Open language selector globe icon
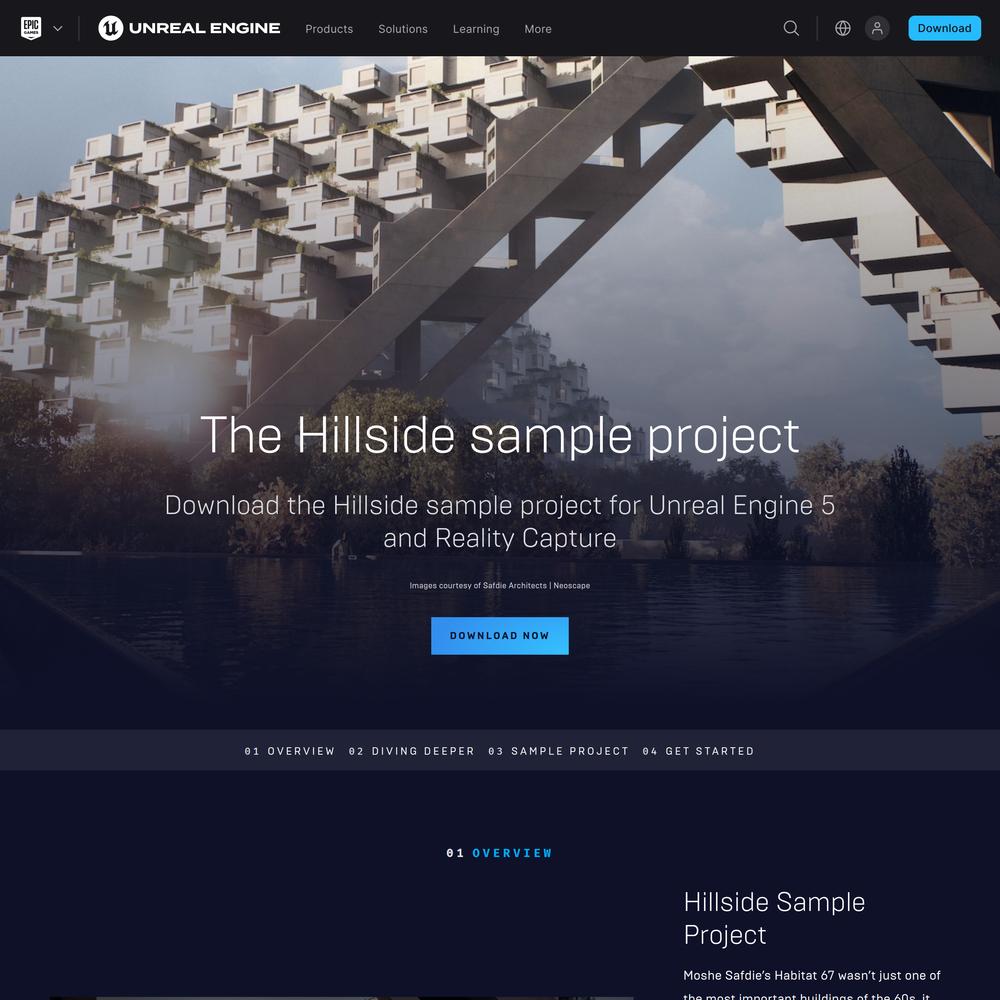 click(x=842, y=28)
